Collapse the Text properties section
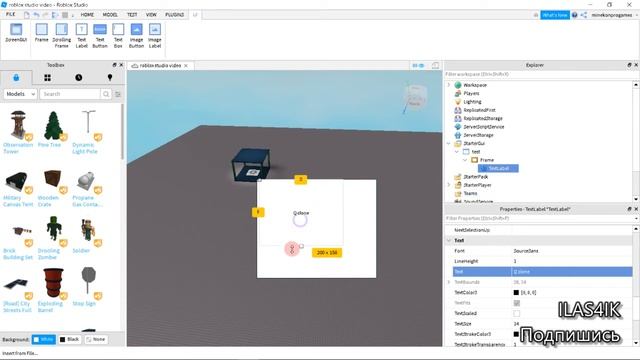640x360 pixels. pos(449,240)
